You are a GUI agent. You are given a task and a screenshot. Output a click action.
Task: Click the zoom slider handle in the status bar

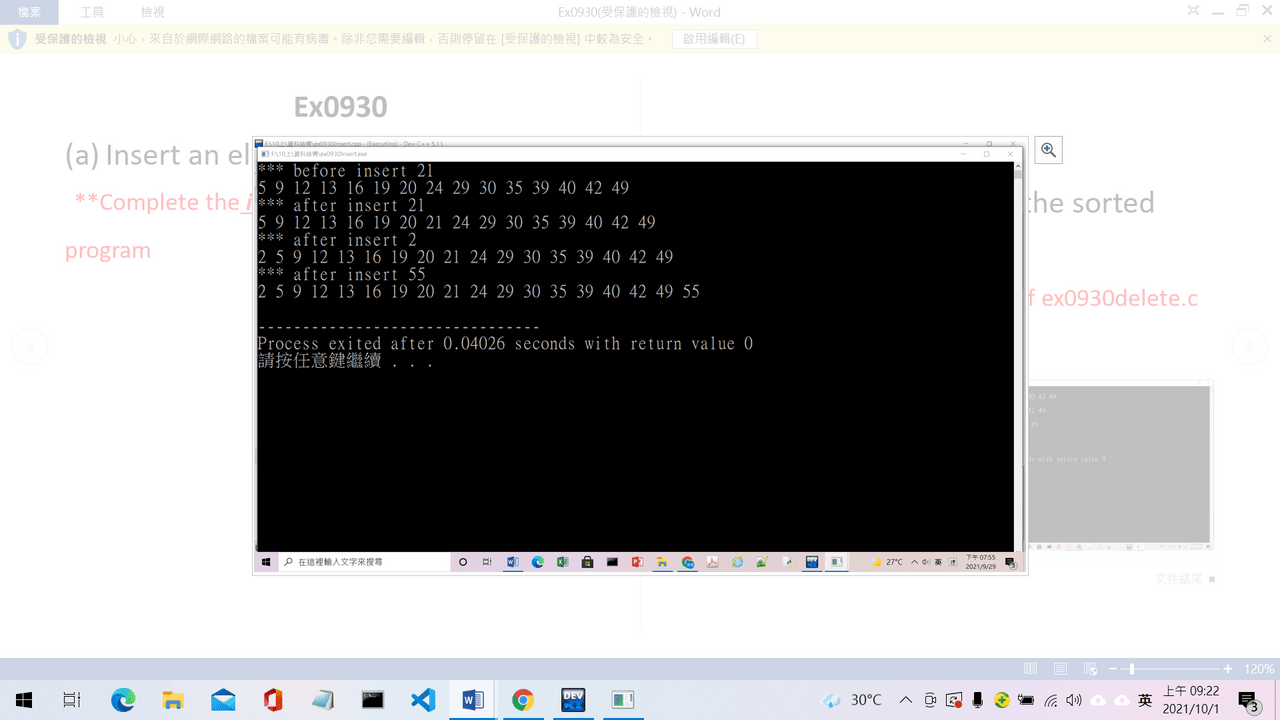[1132, 669]
